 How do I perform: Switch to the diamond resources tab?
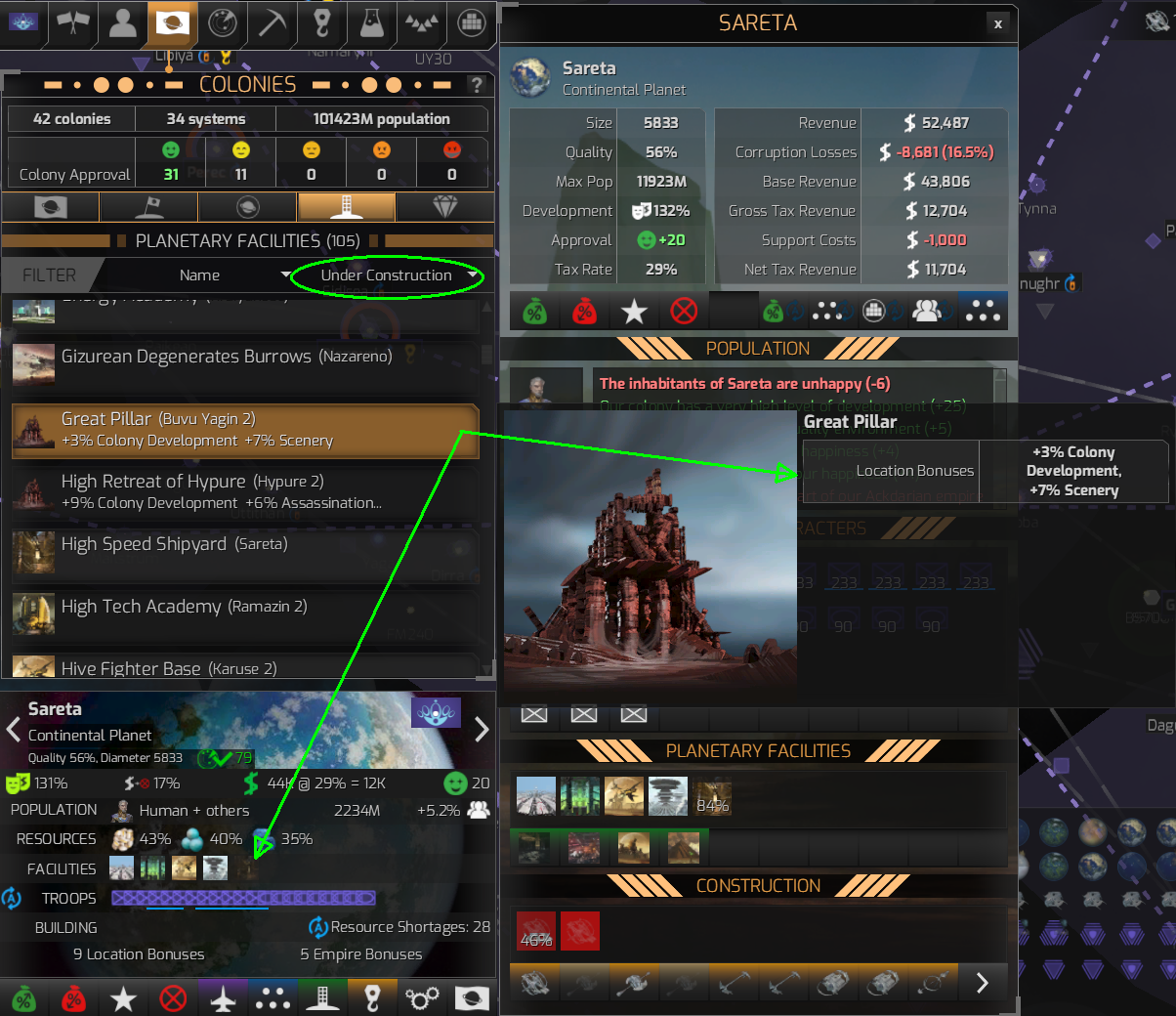point(444,207)
